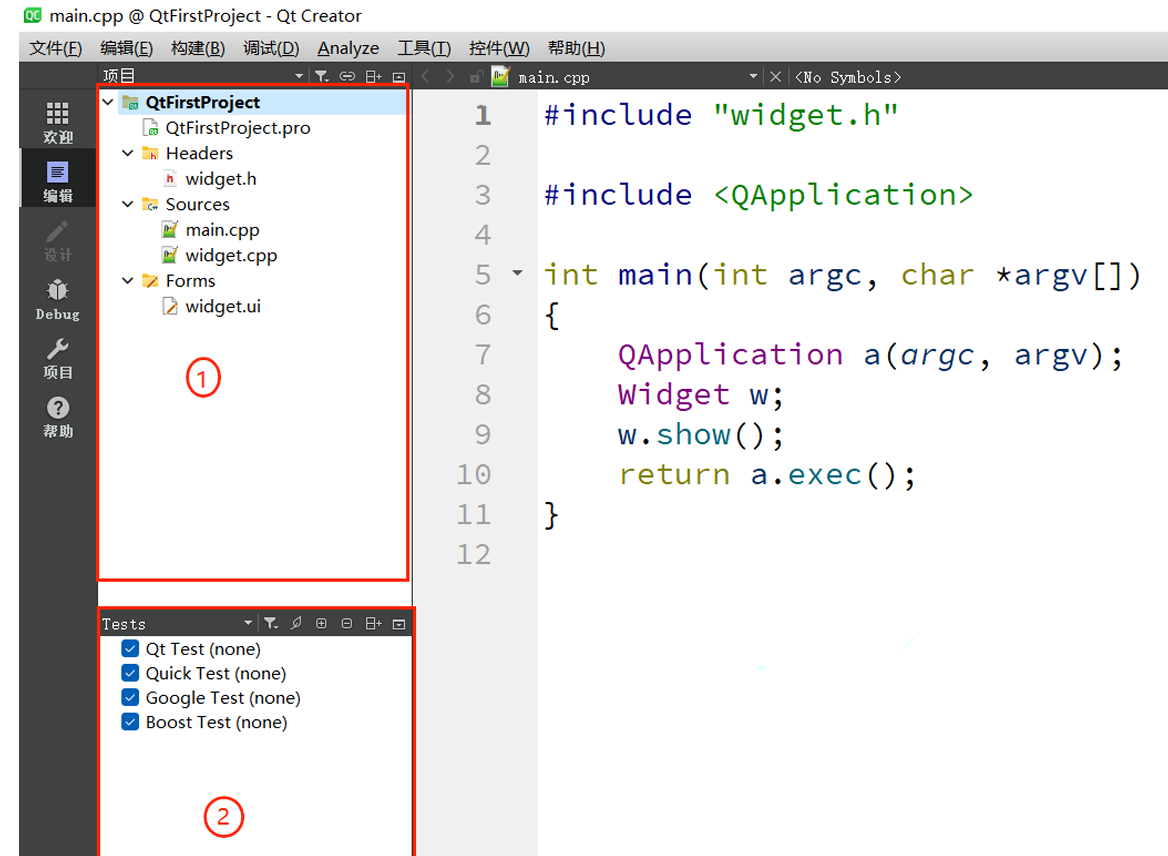1168x856 pixels.
Task: Click the "widget.h" include string
Action: 805,115
